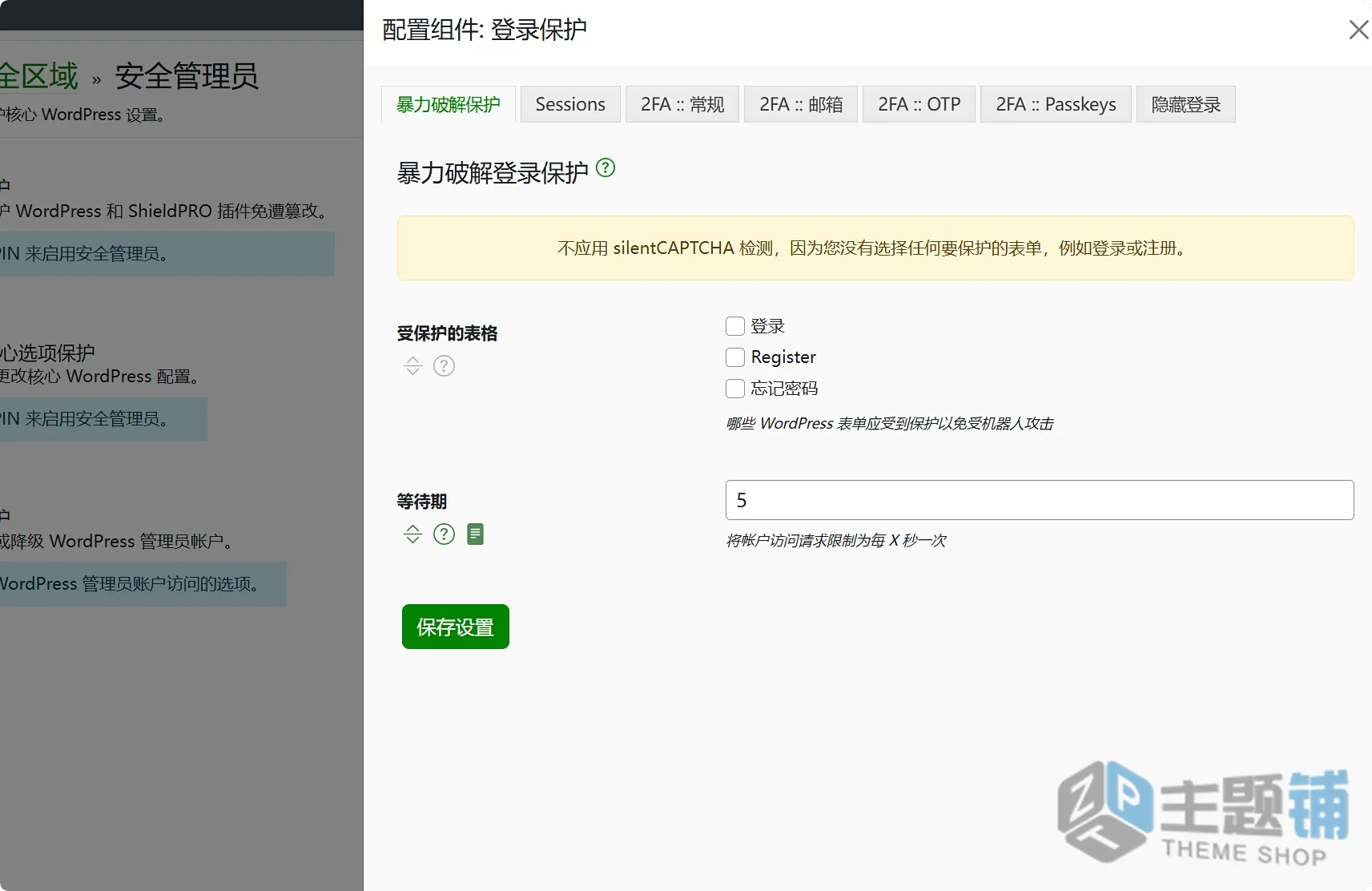Screen dimensions: 1372x891
Task: Enable the 登录 checkbox
Action: tap(735, 326)
